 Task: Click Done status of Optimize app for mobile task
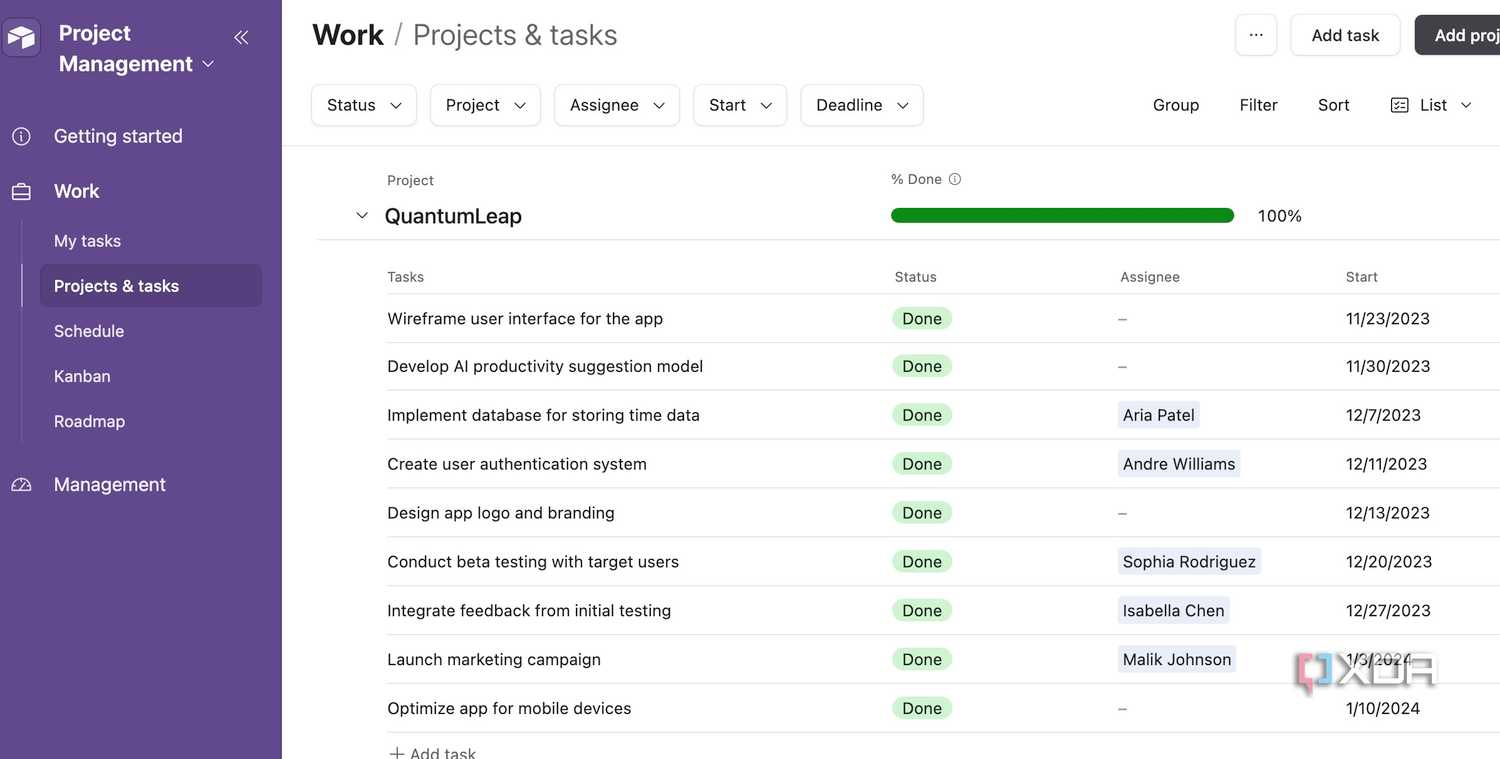[x=922, y=709]
